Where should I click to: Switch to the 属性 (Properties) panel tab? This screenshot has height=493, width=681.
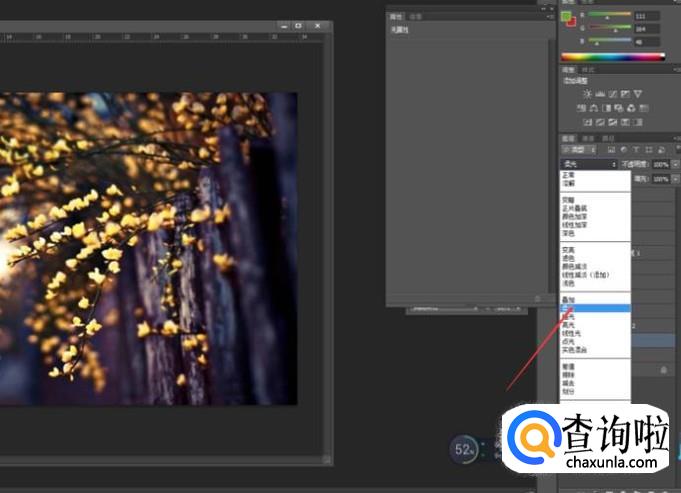tap(396, 16)
